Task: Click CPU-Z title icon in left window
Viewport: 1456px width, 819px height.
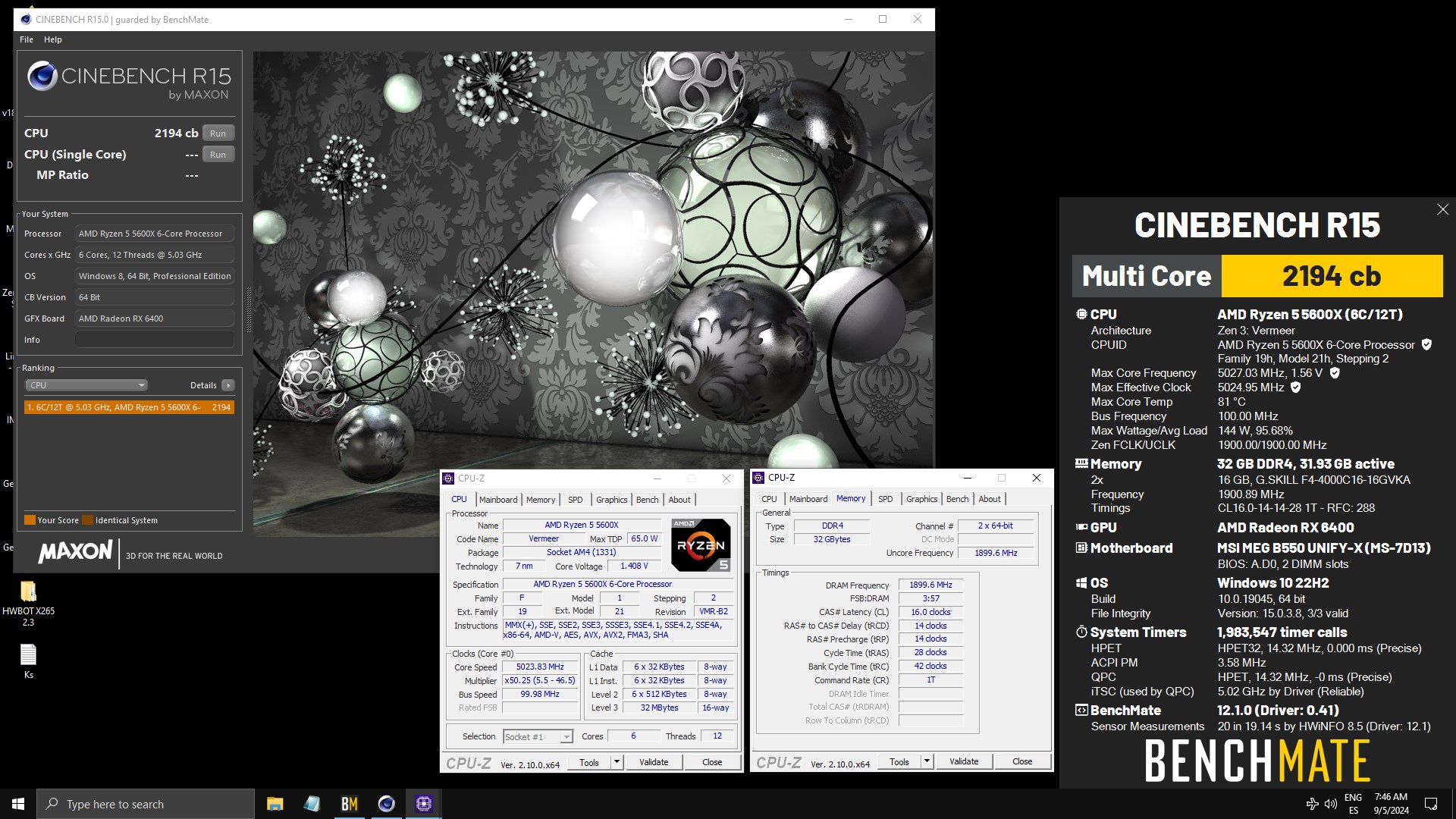Action: pos(449,479)
